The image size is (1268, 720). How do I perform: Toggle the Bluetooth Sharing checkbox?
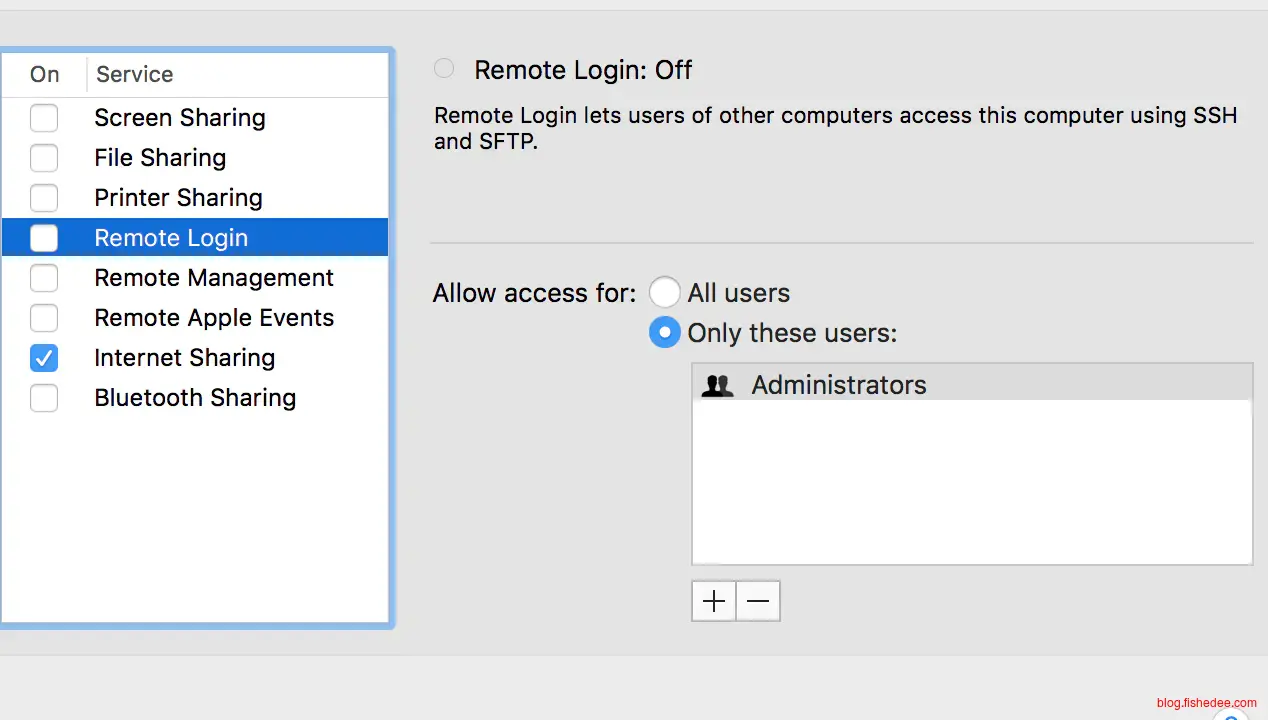pos(44,398)
